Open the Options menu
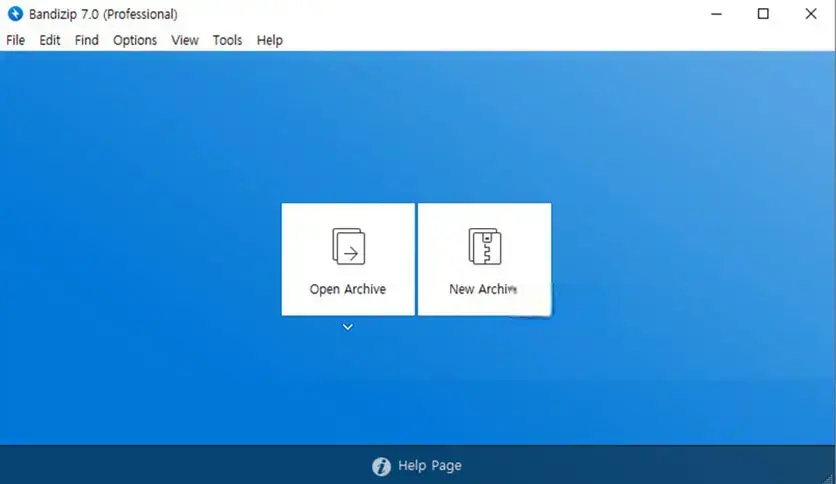This screenshot has height=484, width=836. [135, 40]
